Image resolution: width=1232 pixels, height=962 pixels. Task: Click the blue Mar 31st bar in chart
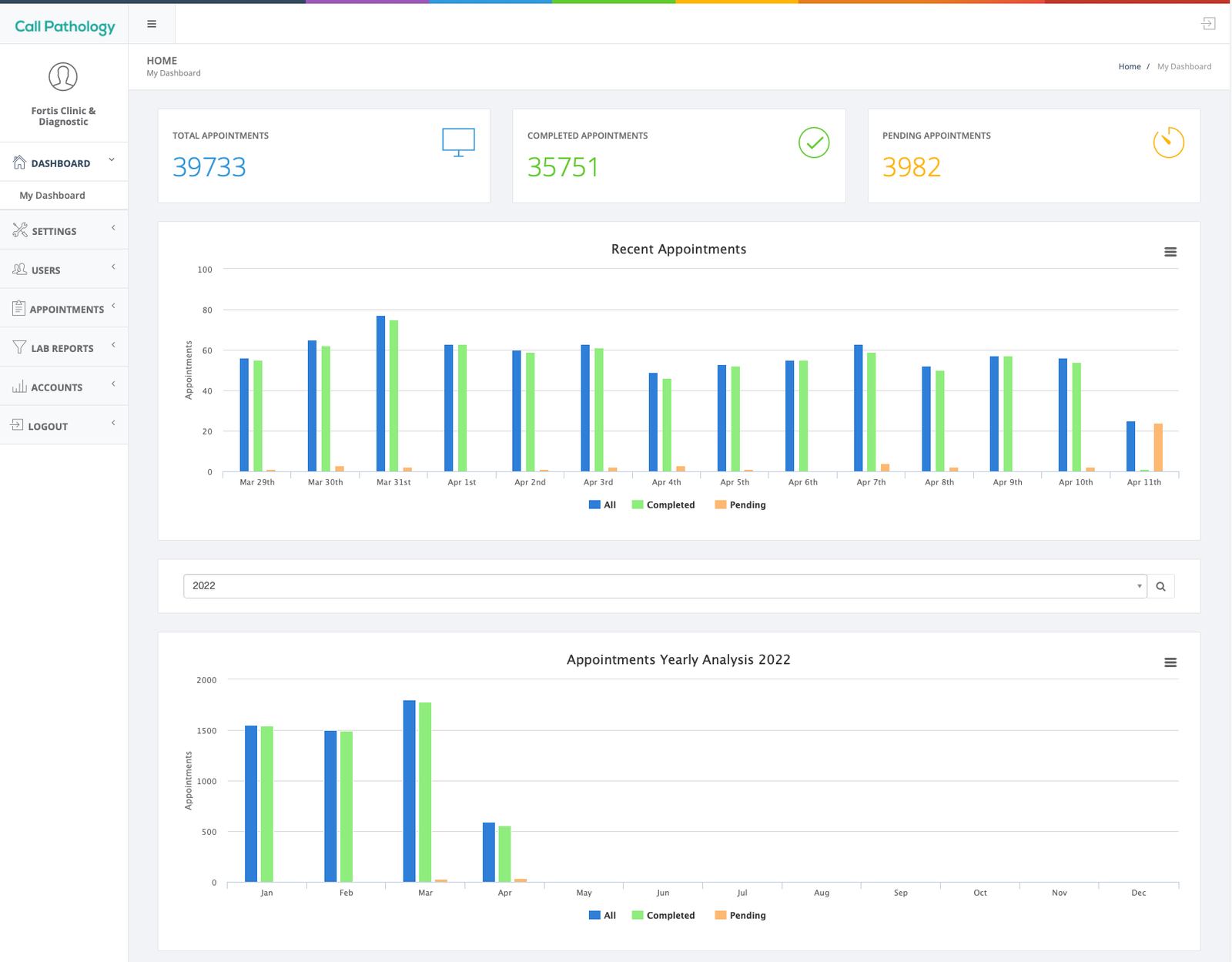(x=380, y=393)
